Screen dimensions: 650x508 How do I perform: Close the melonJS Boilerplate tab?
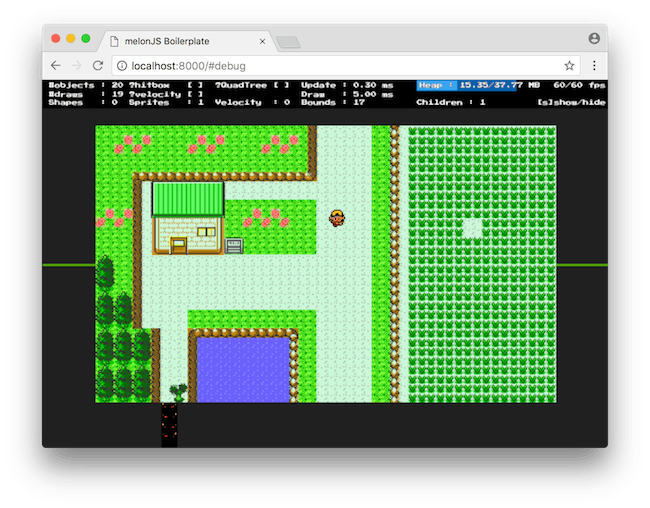click(262, 41)
